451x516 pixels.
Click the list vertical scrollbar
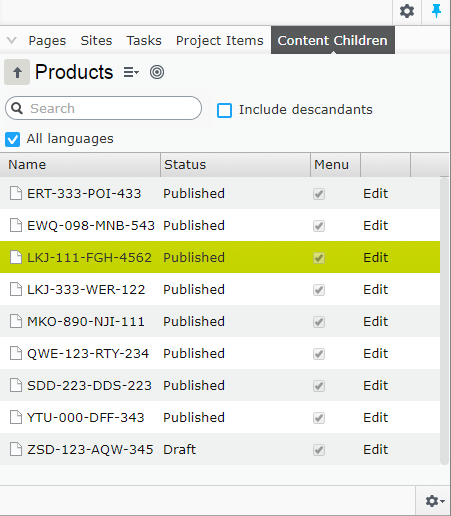444,321
